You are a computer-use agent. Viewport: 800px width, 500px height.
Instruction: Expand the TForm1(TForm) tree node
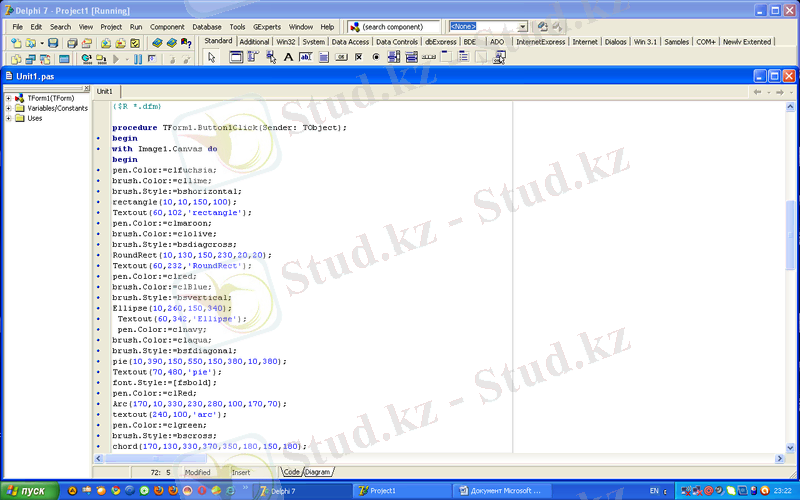coord(8,98)
